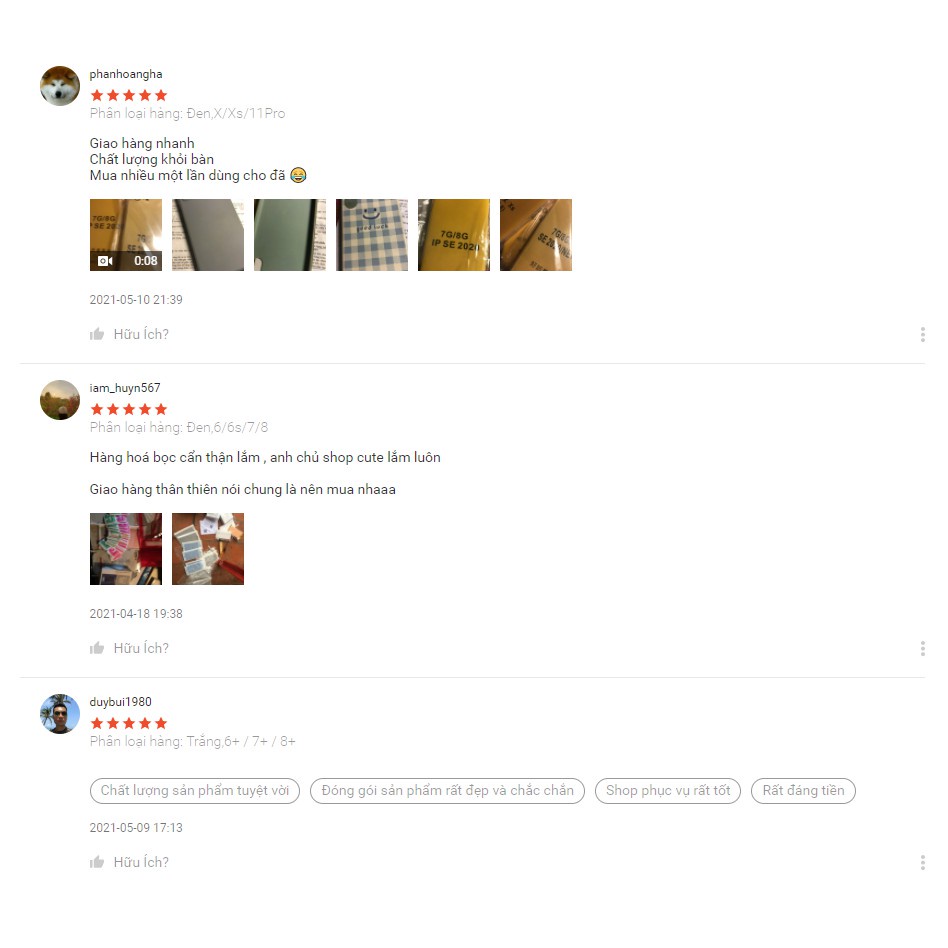Open iam_huyn567's profile avatar
The height and width of the screenshot is (948, 948).
pyautogui.click(x=60, y=400)
